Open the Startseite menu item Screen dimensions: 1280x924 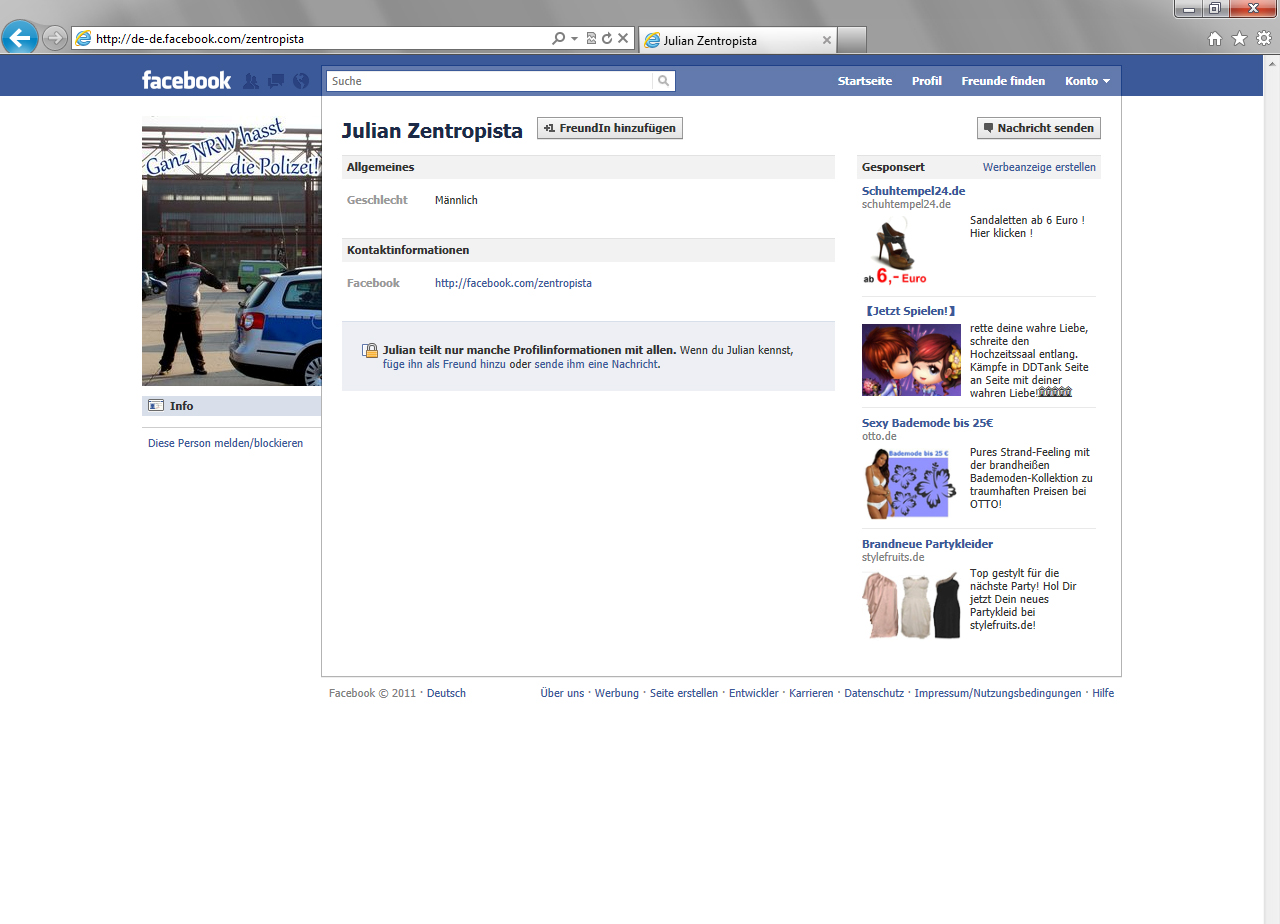click(864, 81)
